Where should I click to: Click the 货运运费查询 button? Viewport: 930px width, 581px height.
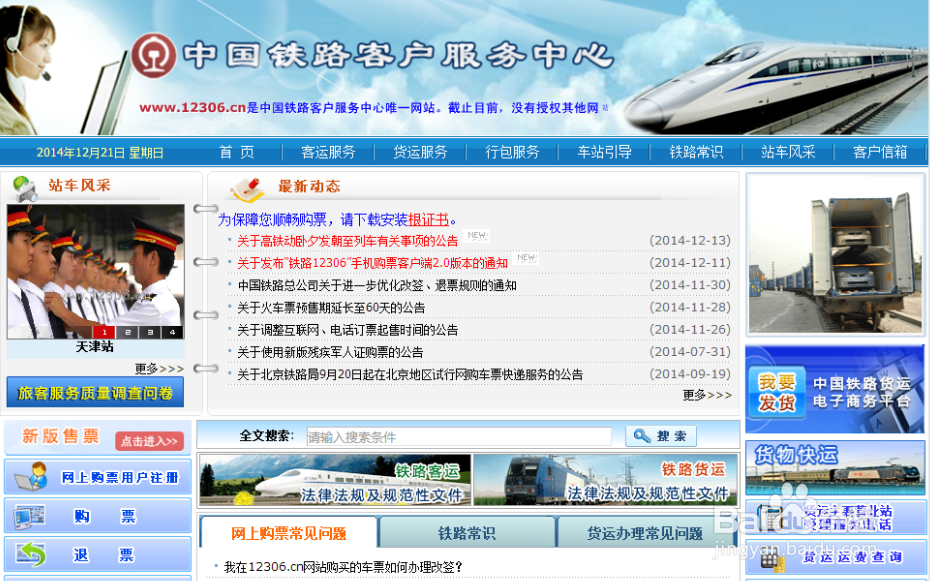(835, 557)
